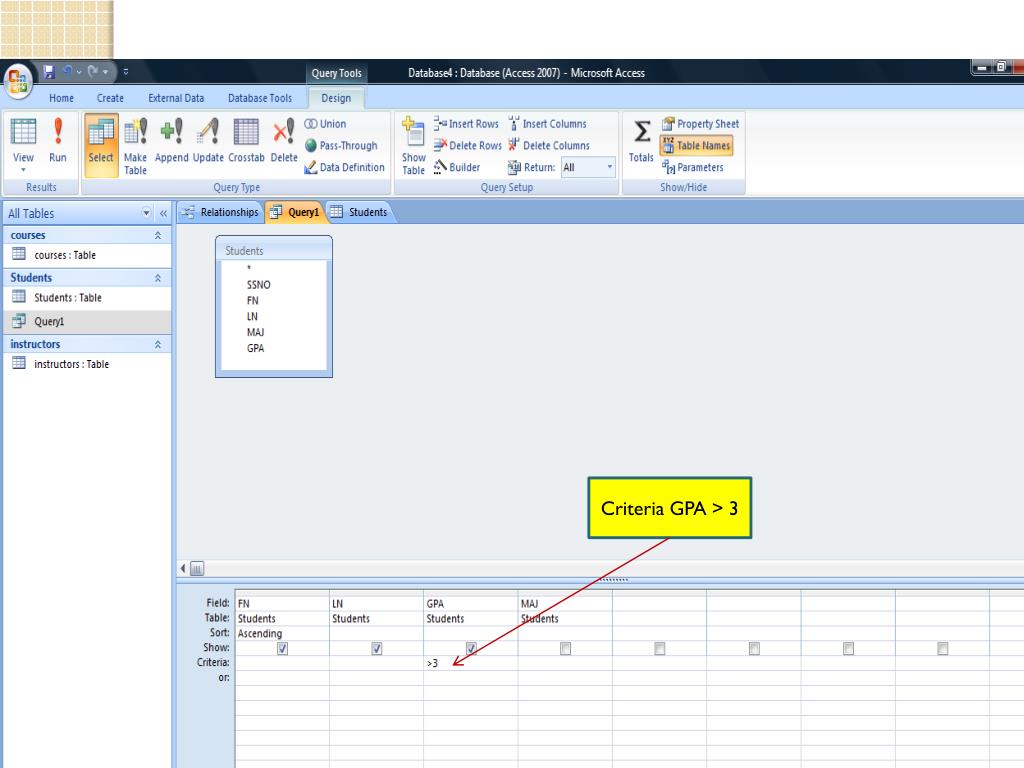Select the Pass-Through query option
This screenshot has width=1024, height=768.
click(x=341, y=146)
